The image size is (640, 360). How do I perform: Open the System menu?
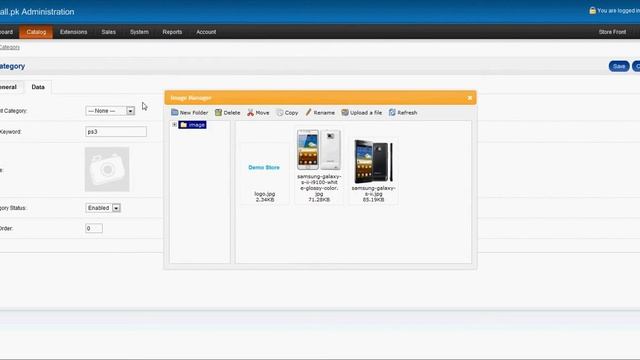pyautogui.click(x=139, y=32)
